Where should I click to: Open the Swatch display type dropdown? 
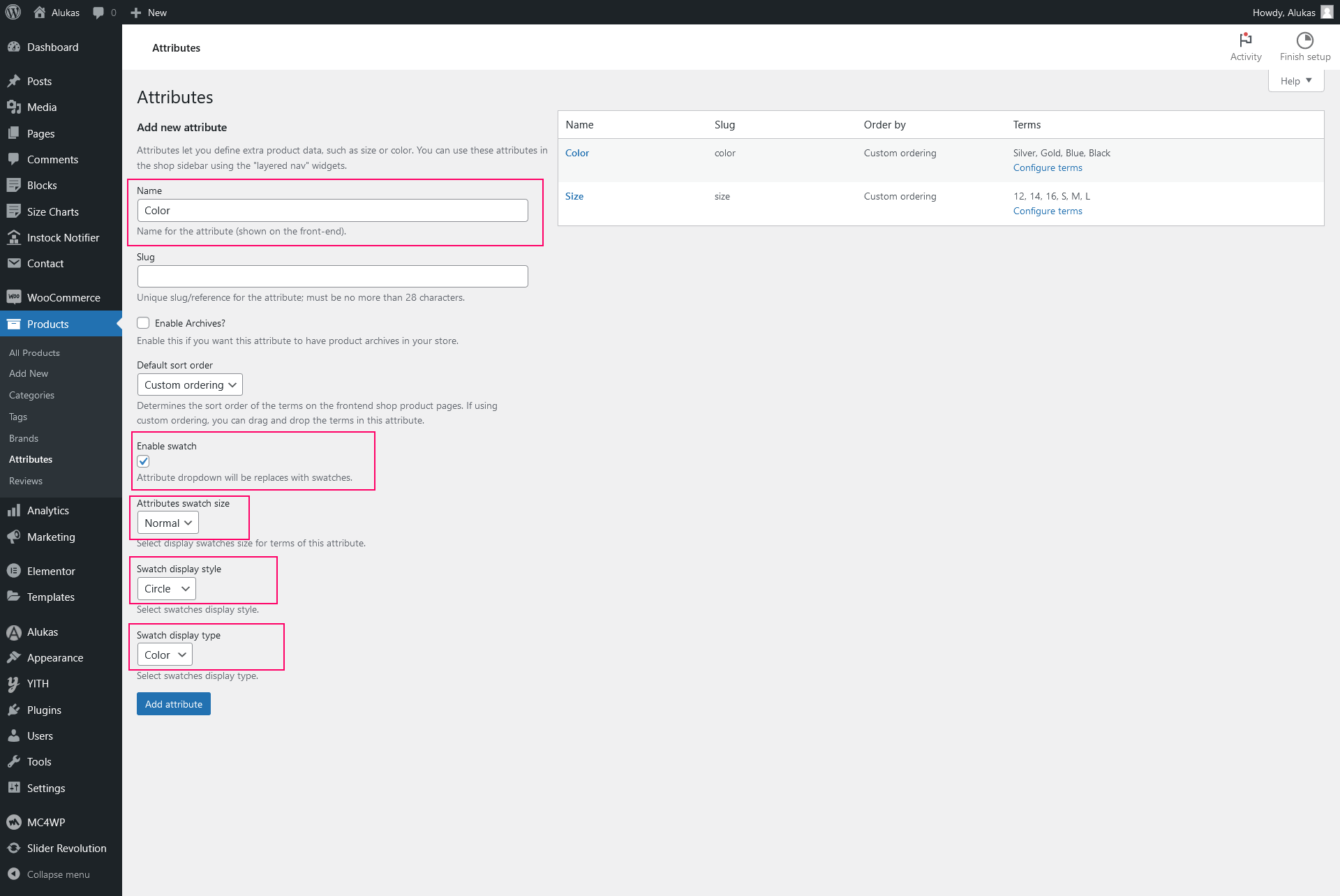165,655
